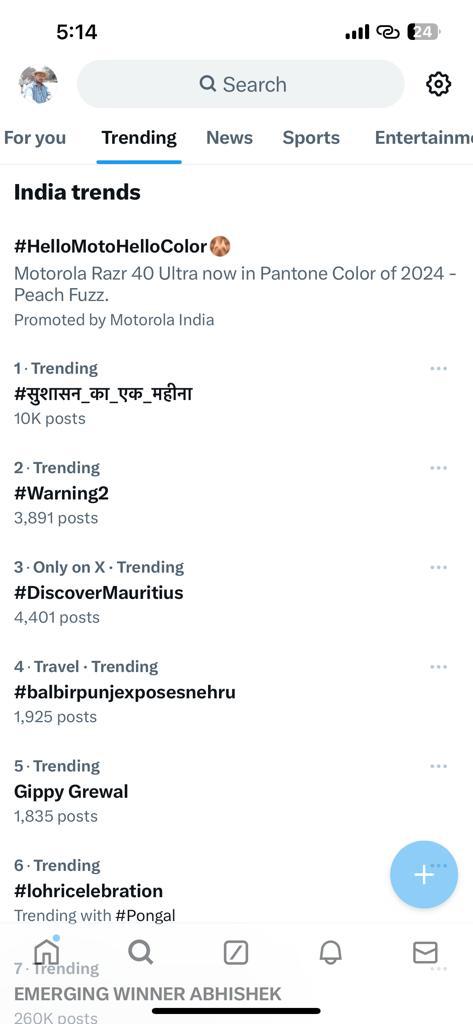Open Grok slash icon in bottom bar
The height and width of the screenshot is (1024, 473).
tap(236, 953)
